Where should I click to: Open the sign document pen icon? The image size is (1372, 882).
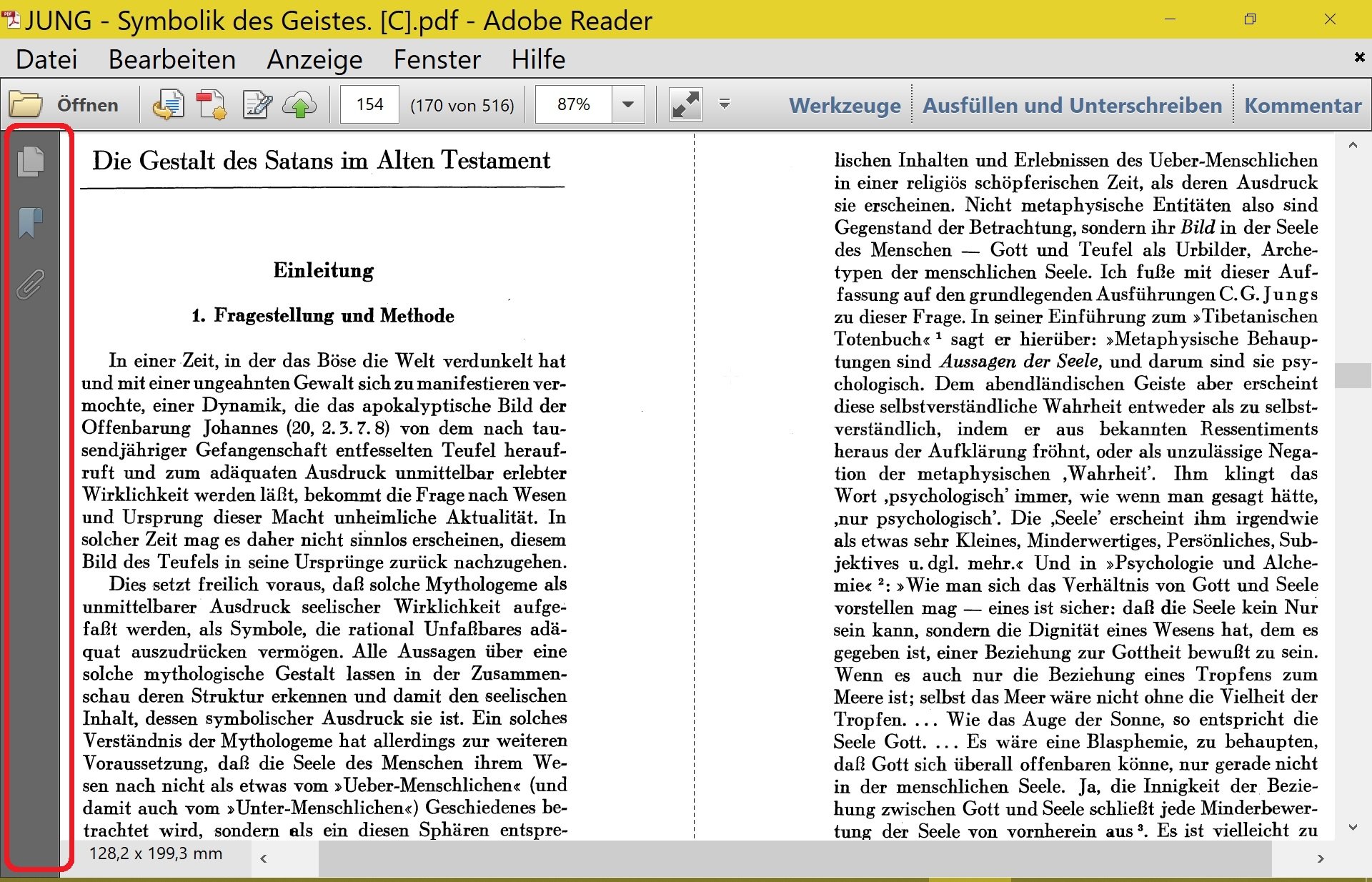[257, 105]
